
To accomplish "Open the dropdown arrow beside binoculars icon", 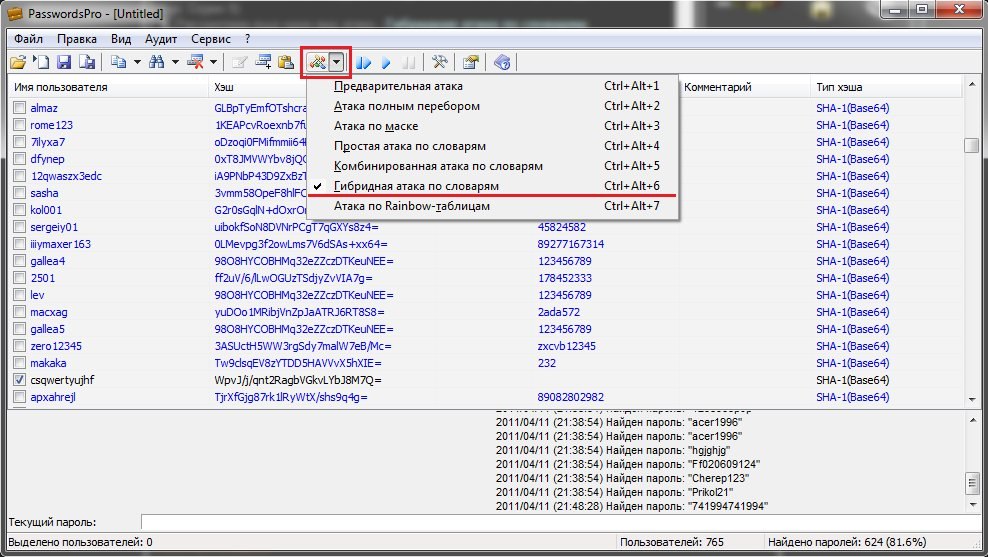I will point(175,62).
